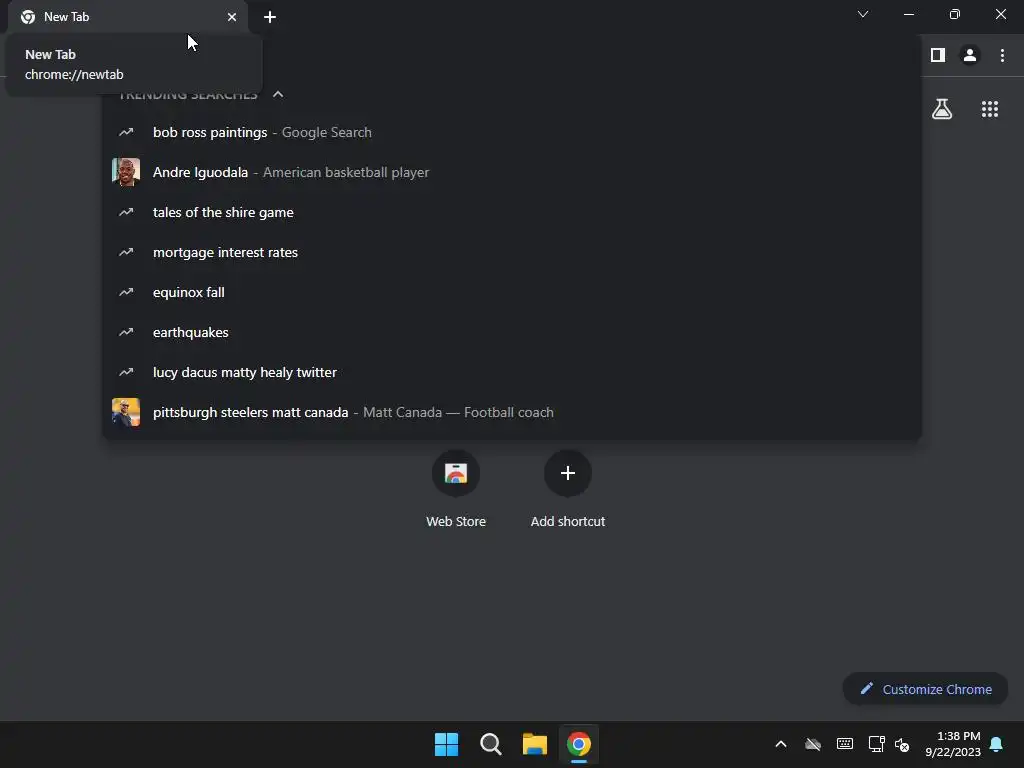The width and height of the screenshot is (1024, 768).
Task: Select Andre Iguodala suggestion
Action: pos(512,172)
